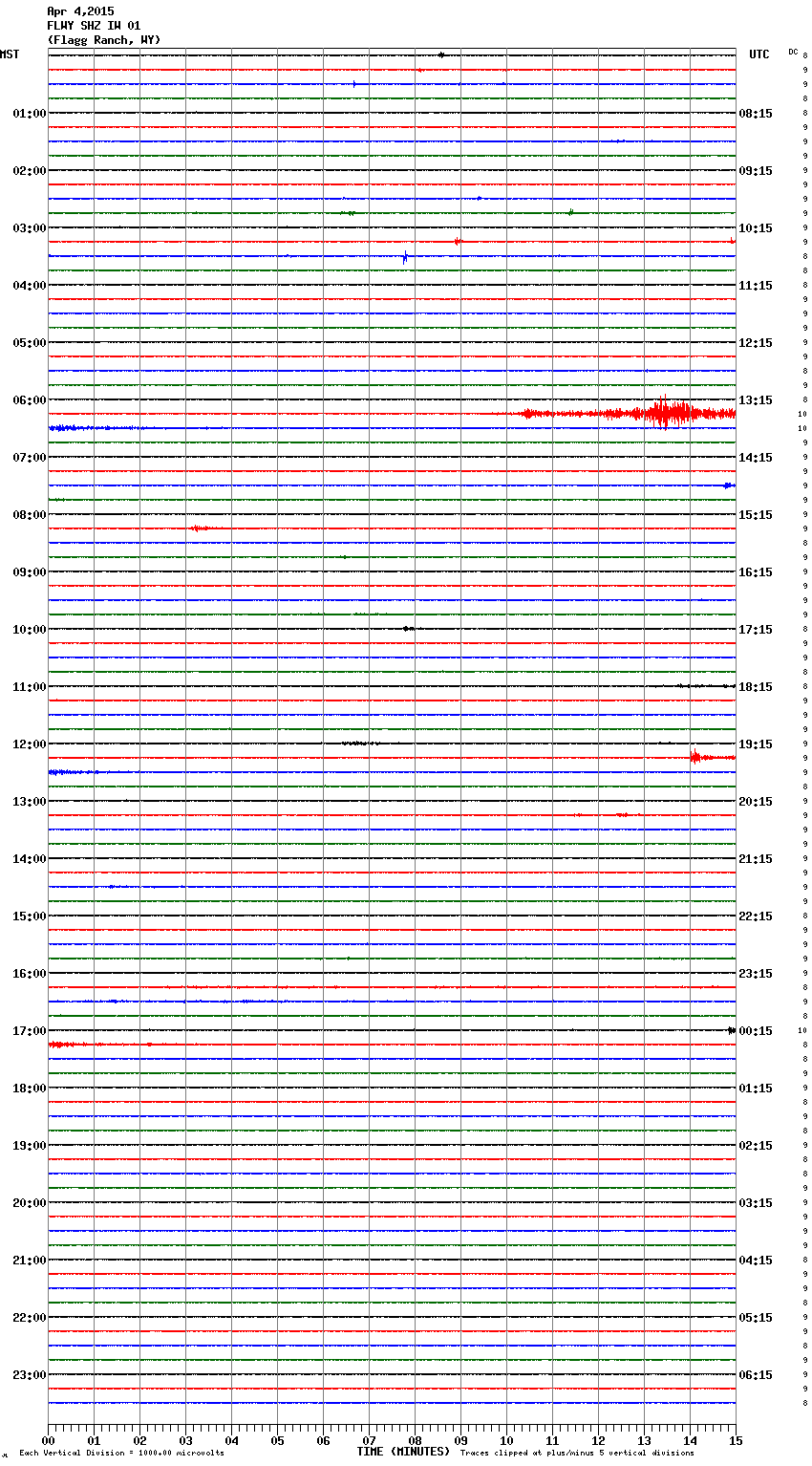
Task: Select the 20:00 MST time label
Action: coord(29,1203)
